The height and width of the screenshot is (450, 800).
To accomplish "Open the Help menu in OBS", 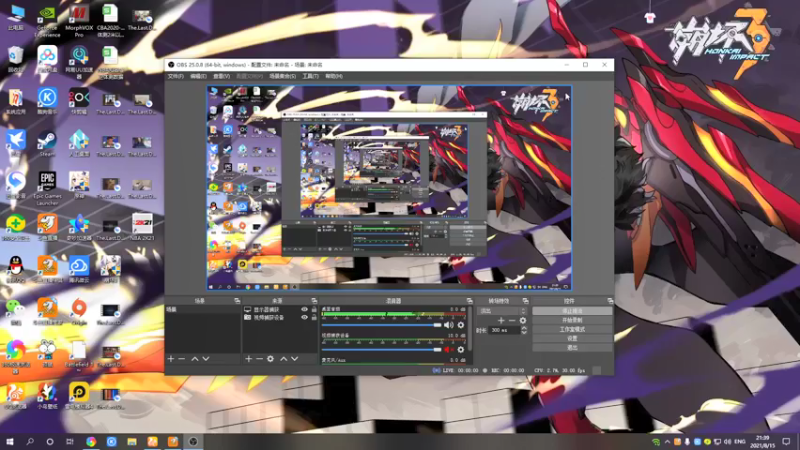I will 334,77.
